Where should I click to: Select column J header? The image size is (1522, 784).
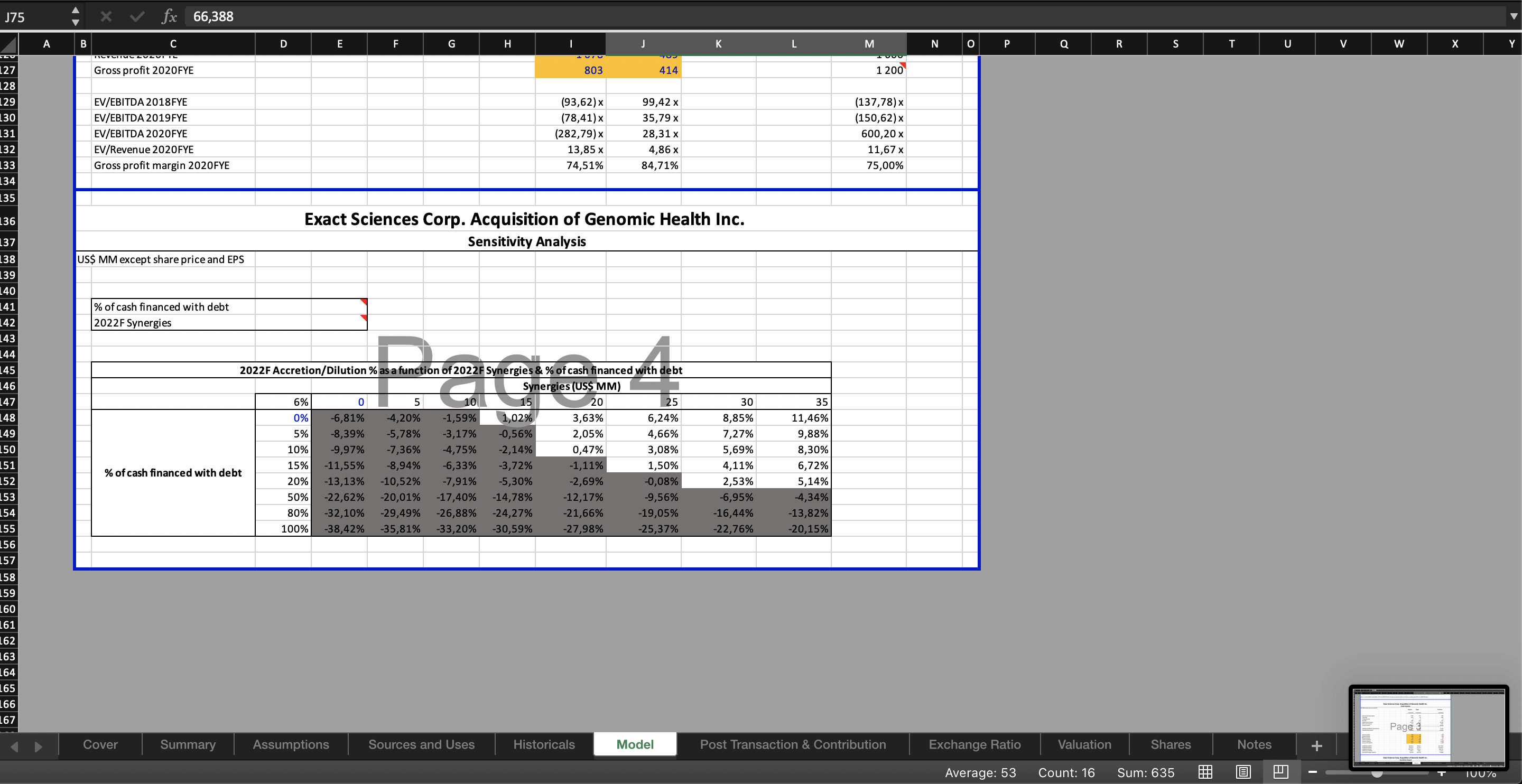[x=643, y=44]
